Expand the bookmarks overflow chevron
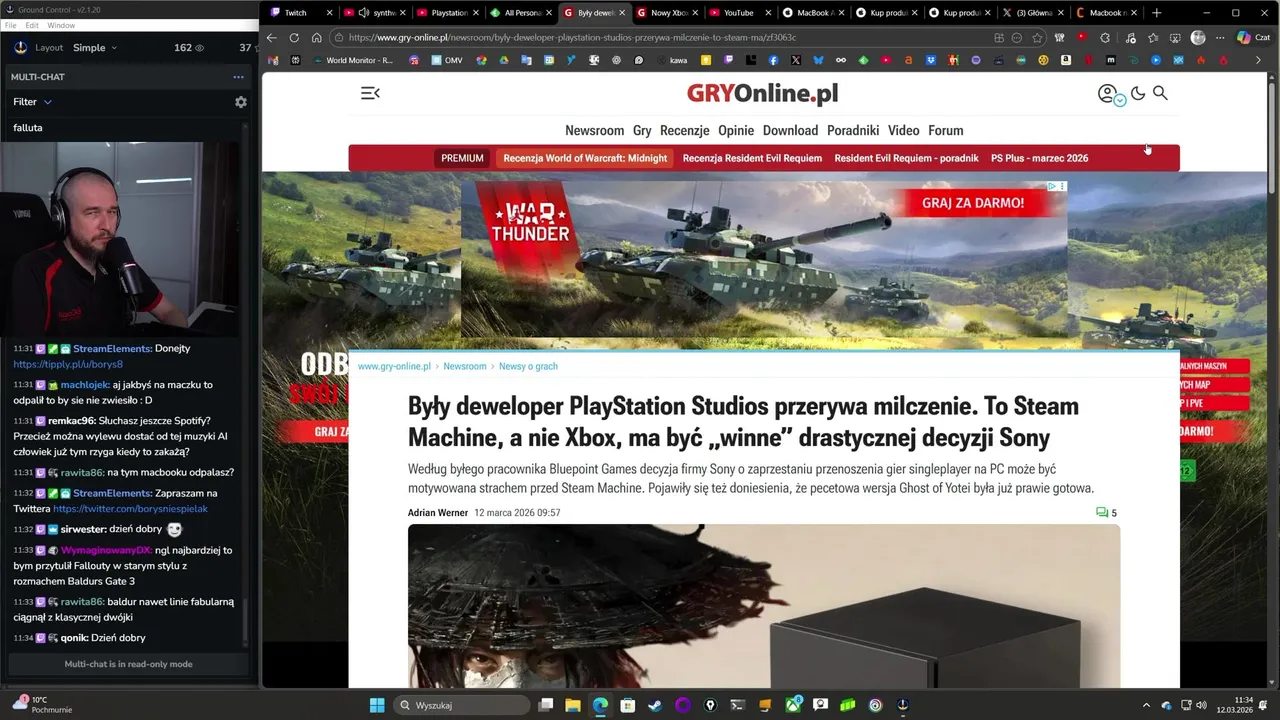 pyautogui.click(x=1258, y=60)
